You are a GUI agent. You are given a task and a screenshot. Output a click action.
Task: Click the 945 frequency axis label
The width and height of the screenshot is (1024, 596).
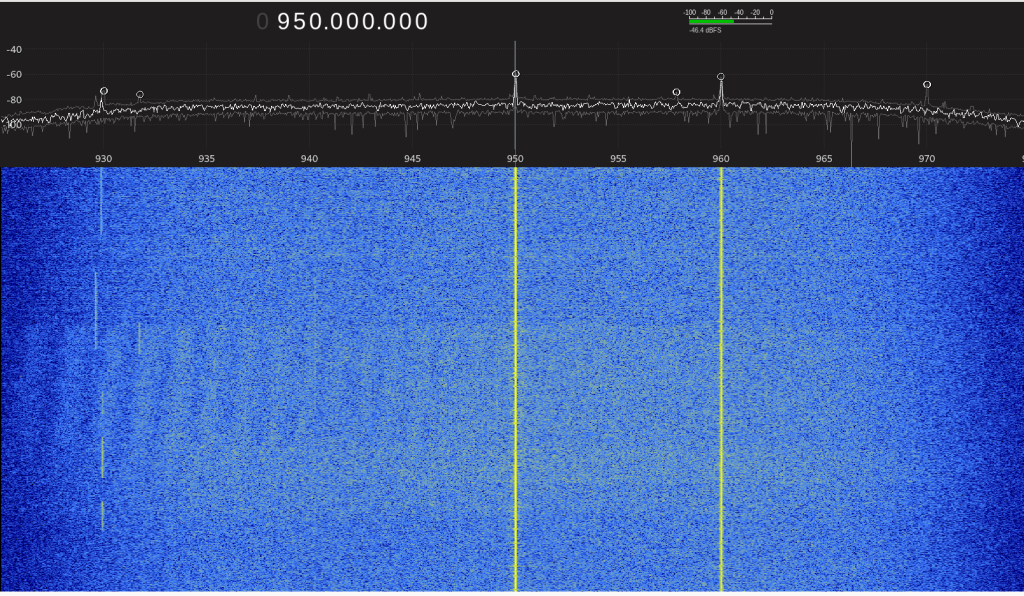[412, 159]
